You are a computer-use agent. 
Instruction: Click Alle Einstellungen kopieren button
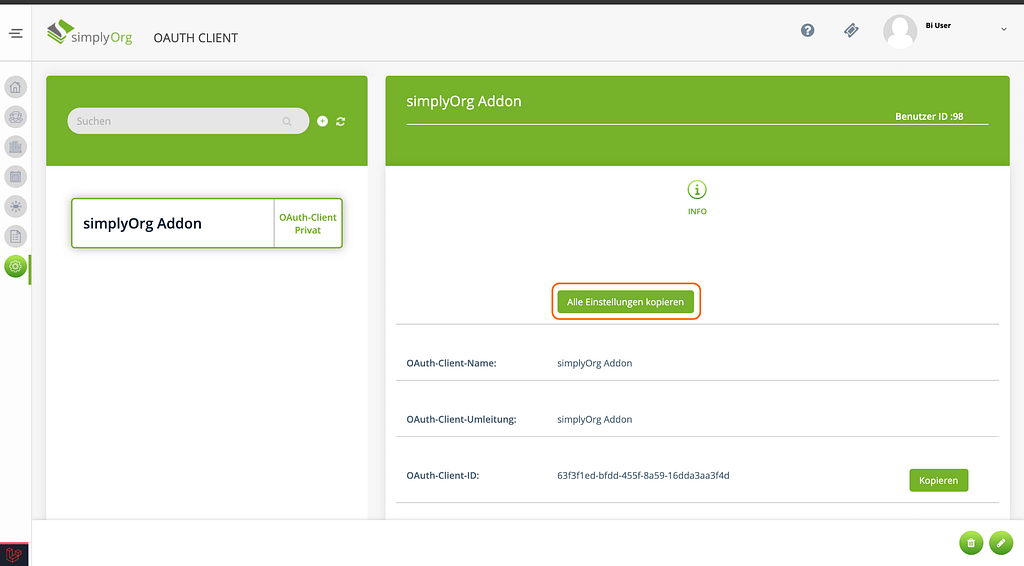[626, 302]
